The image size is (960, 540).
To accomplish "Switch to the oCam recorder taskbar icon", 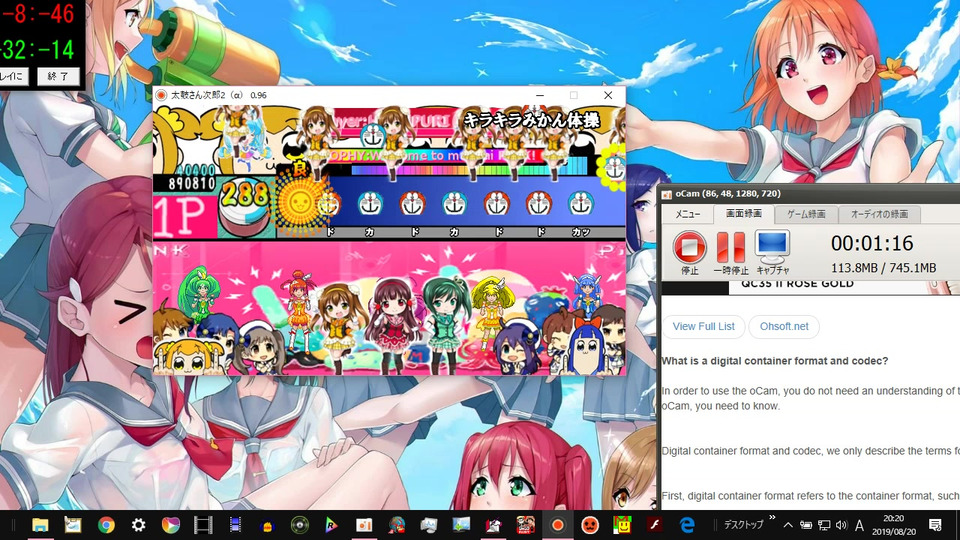I will coord(557,525).
